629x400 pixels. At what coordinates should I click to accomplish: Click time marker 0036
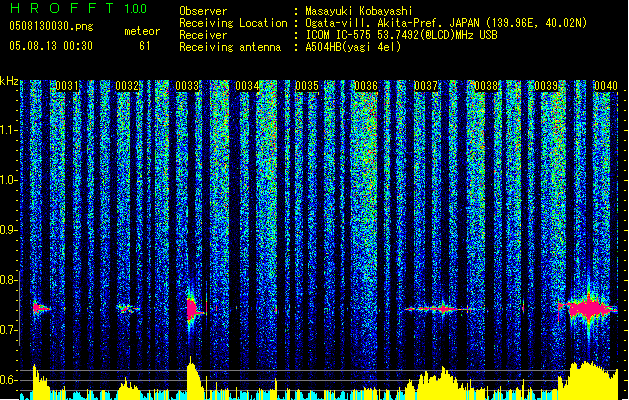click(366, 86)
